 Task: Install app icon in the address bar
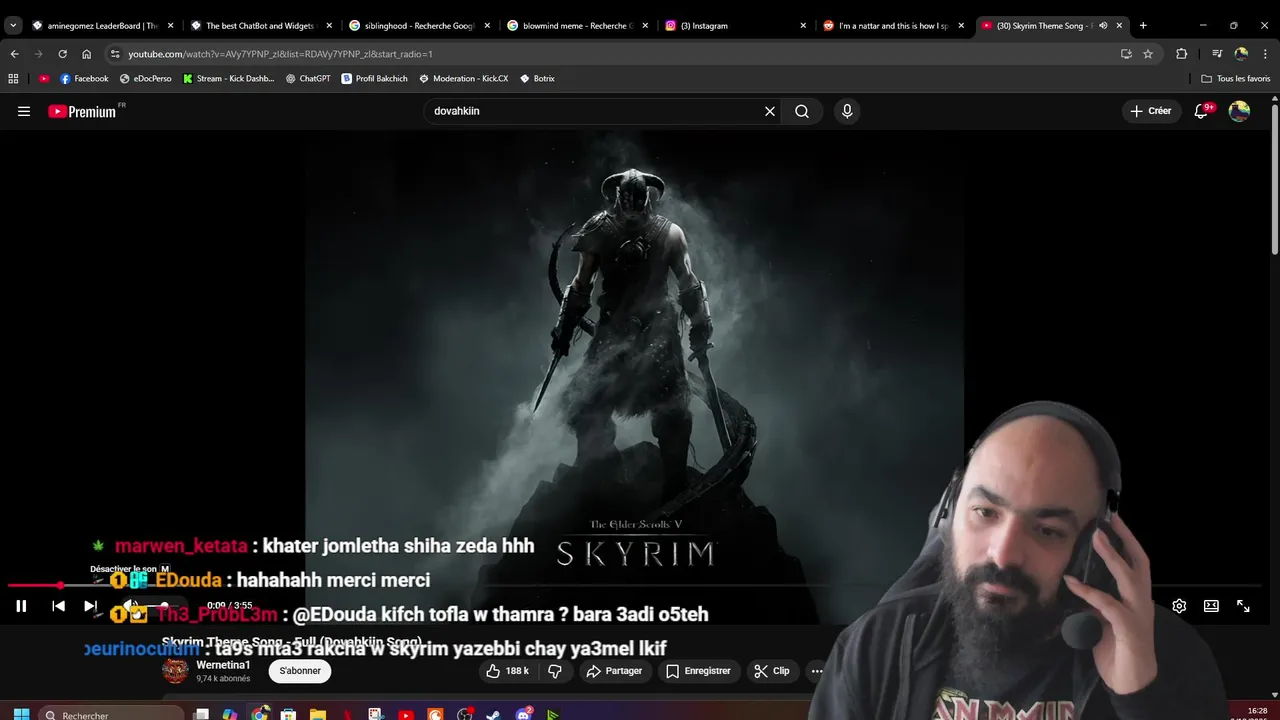1126,54
